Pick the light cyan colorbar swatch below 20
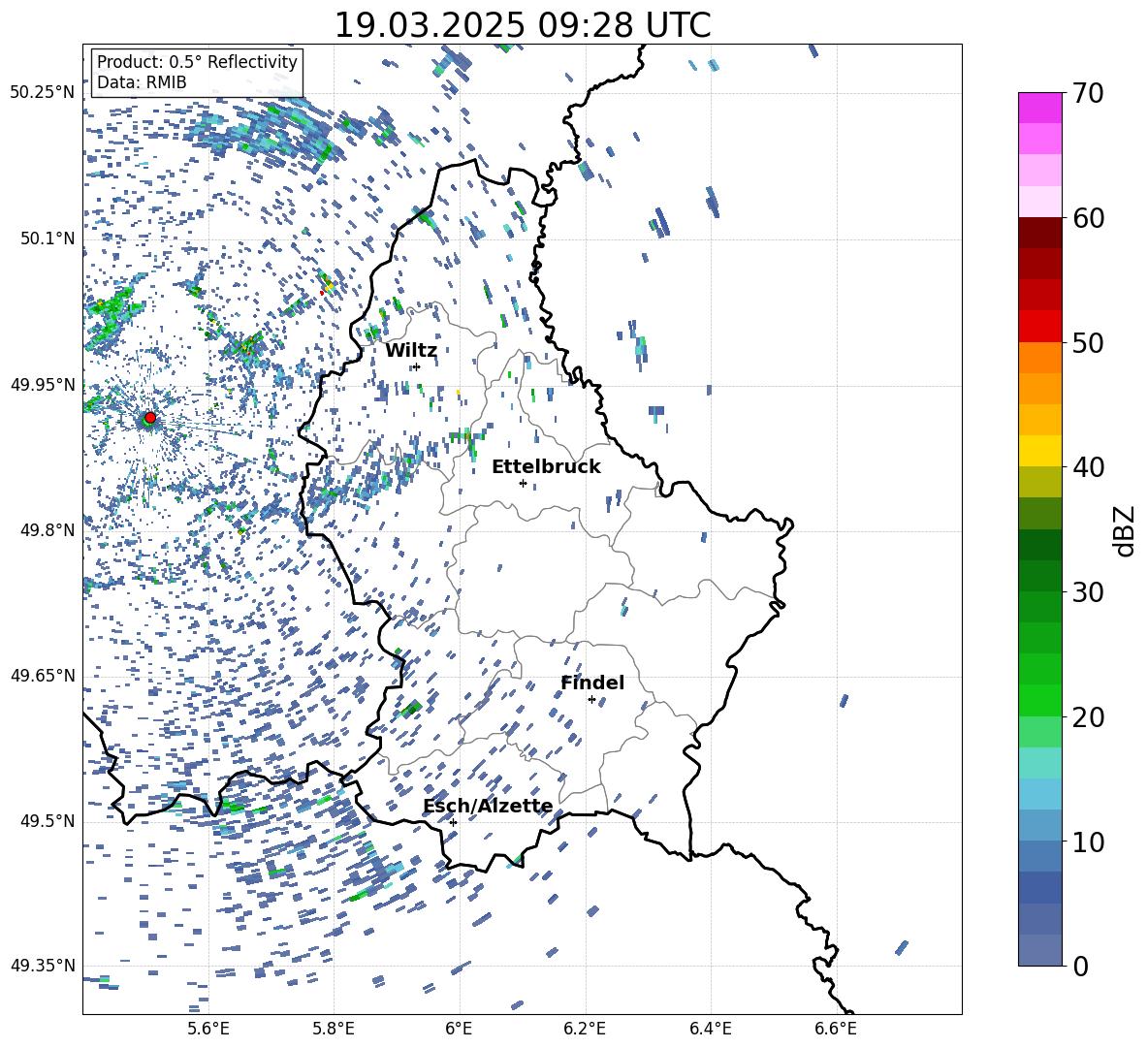The width and height of the screenshot is (1148, 1048). 1040,763
